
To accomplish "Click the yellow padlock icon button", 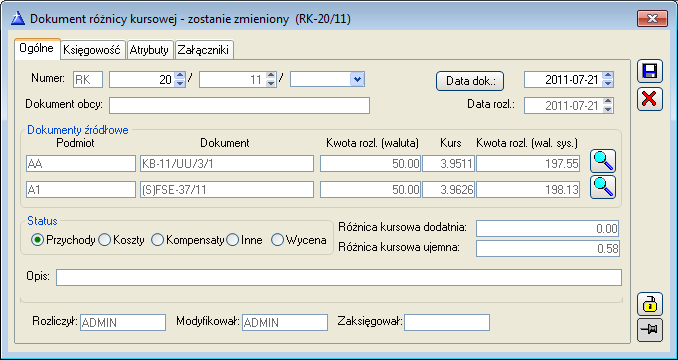I will tap(650, 304).
